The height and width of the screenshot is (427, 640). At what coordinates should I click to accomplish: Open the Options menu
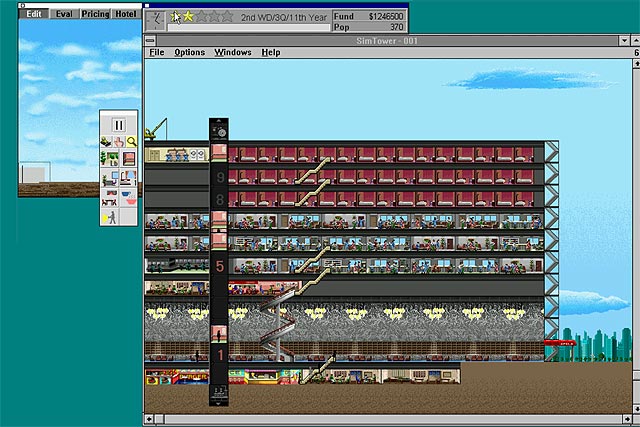tap(189, 52)
